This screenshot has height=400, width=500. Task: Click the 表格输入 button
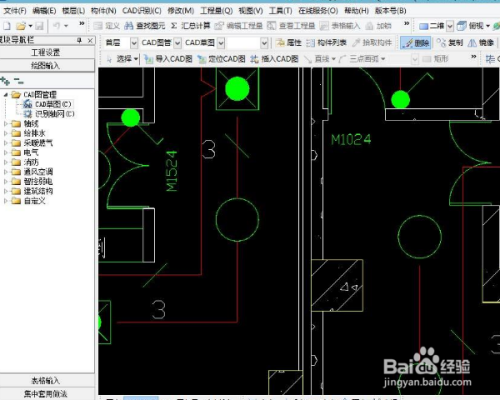click(47, 380)
